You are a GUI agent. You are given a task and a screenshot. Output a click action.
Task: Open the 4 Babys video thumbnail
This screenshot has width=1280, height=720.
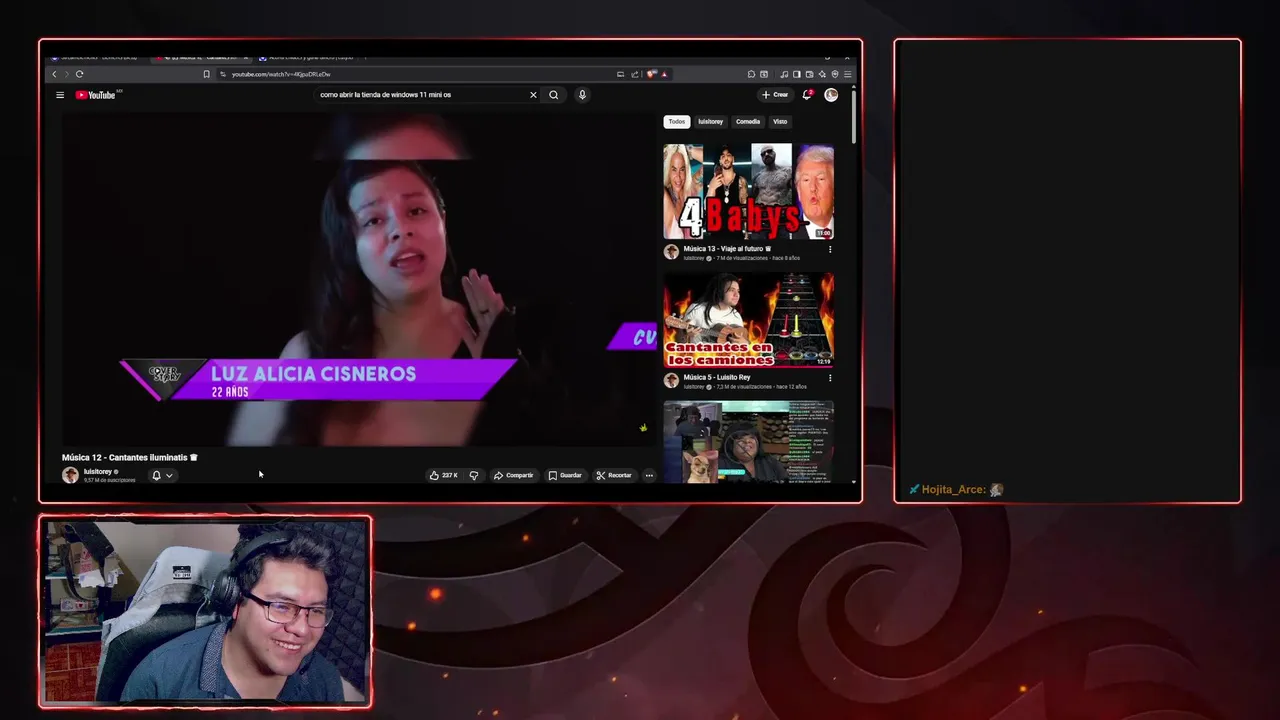click(748, 191)
